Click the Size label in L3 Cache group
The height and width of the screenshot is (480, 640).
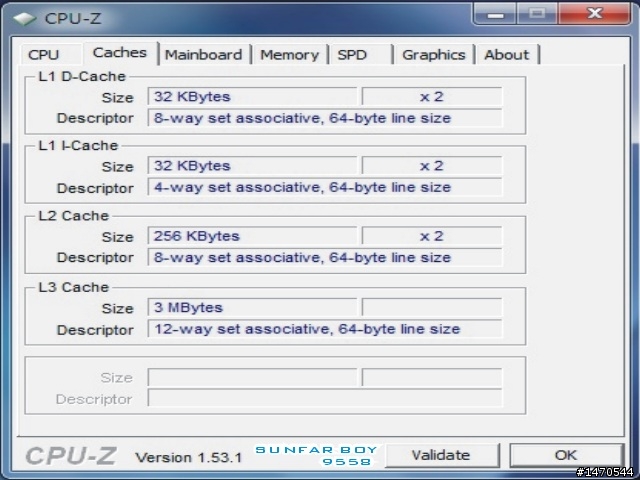point(118,309)
